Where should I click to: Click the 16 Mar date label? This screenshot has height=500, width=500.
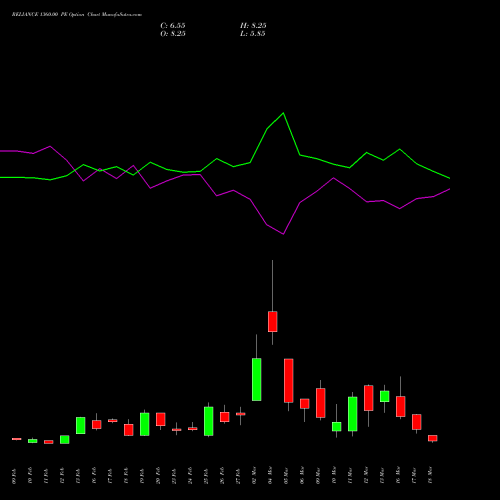(x=398, y=475)
